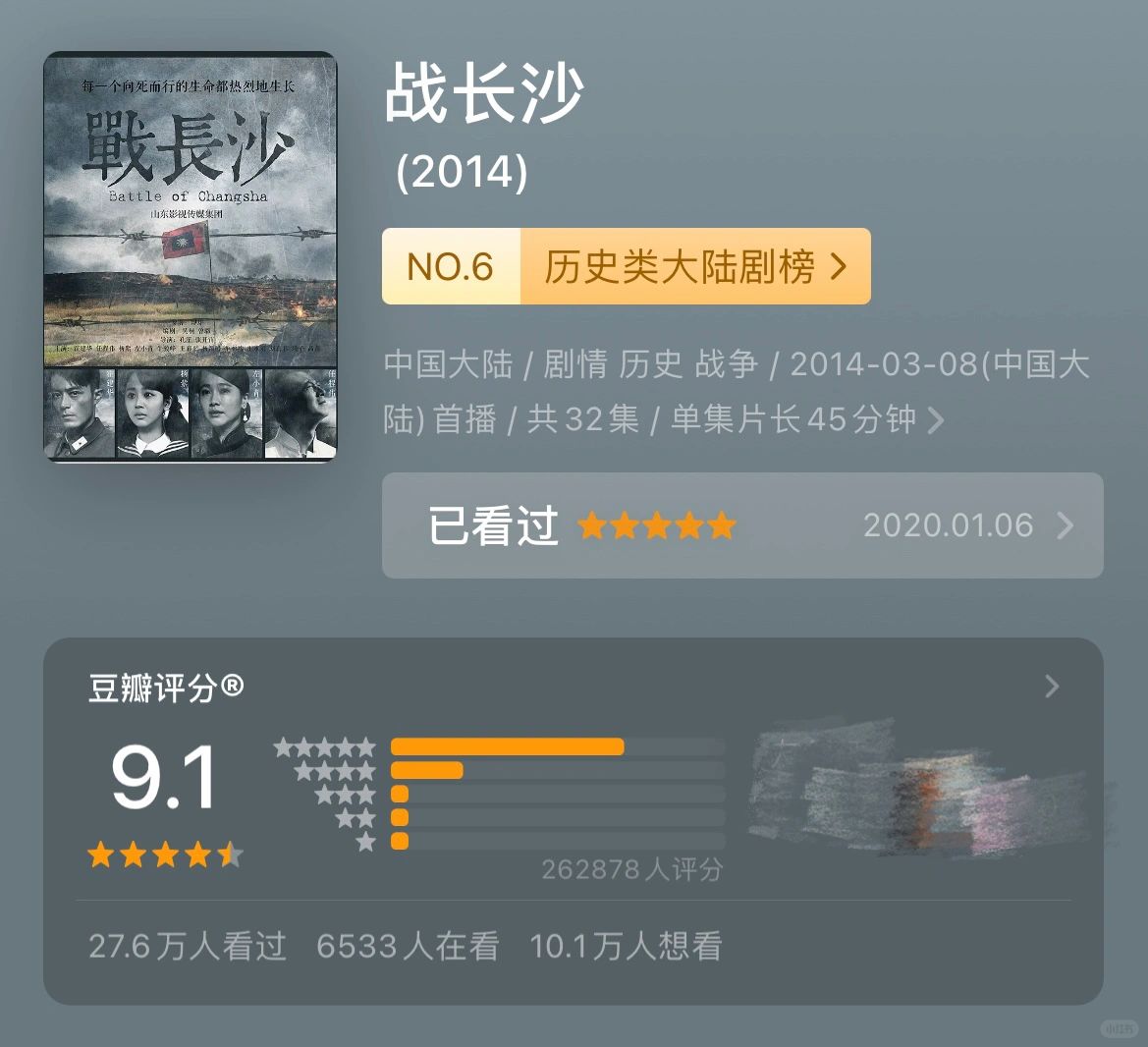This screenshot has height=1047, width=1148.
Task: Open 262878人评分 rating count
Action: coord(631,870)
